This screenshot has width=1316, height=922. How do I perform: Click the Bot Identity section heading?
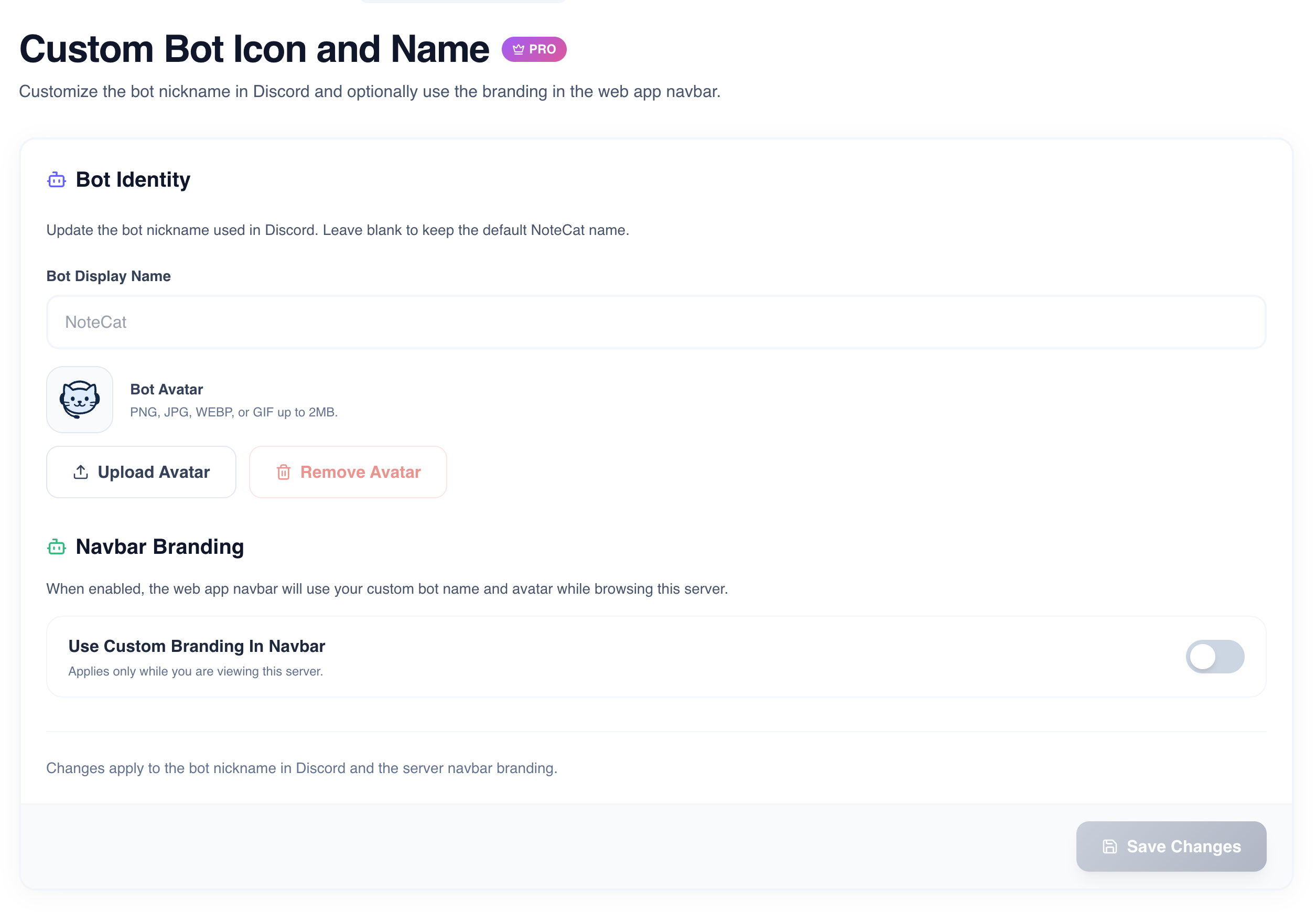(x=133, y=180)
